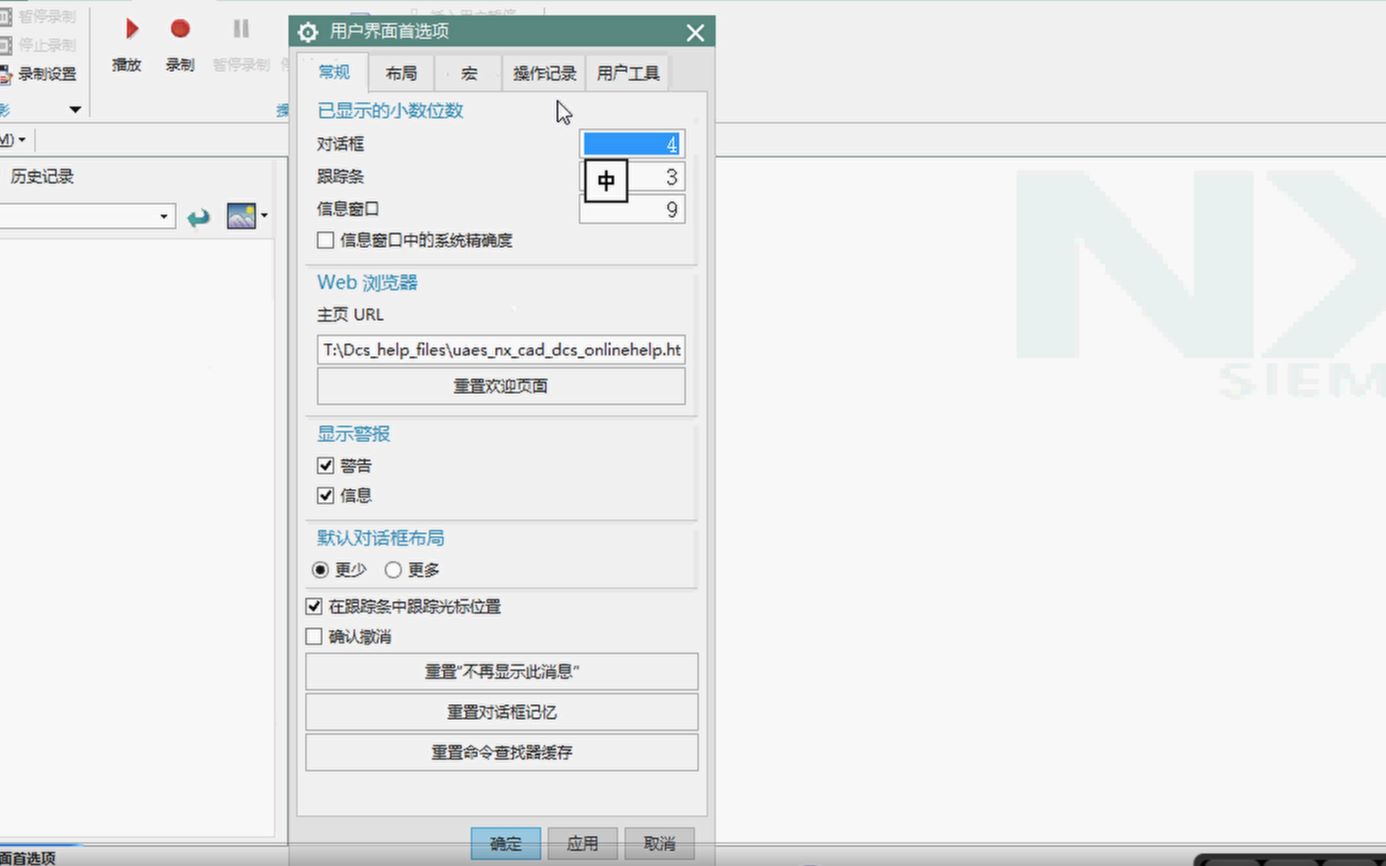The height and width of the screenshot is (866, 1386).
Task: Switch to the 布局 tab
Action: (401, 73)
